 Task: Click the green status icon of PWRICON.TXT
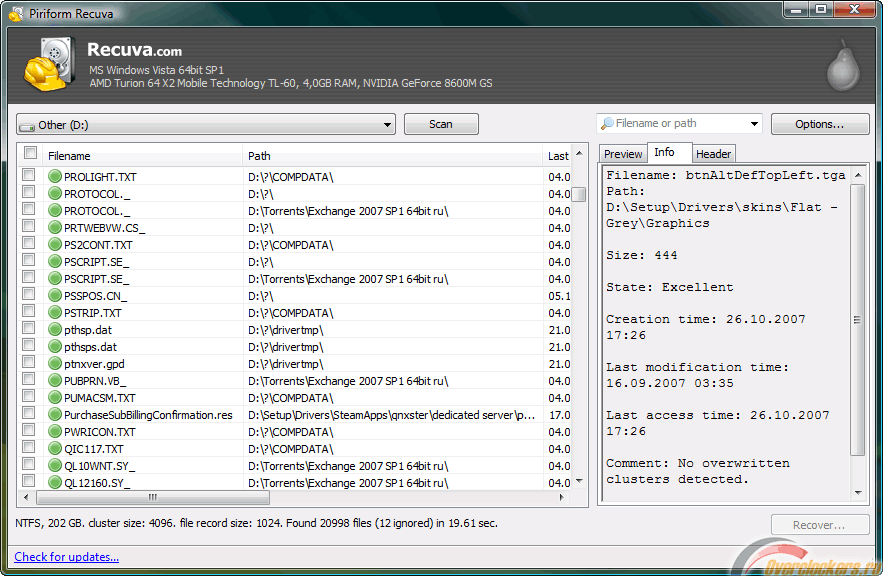[x=55, y=431]
